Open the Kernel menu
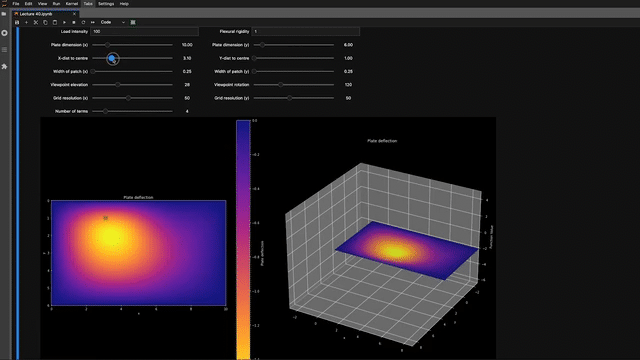Viewport: 640px width, 360px height. coord(72,4)
